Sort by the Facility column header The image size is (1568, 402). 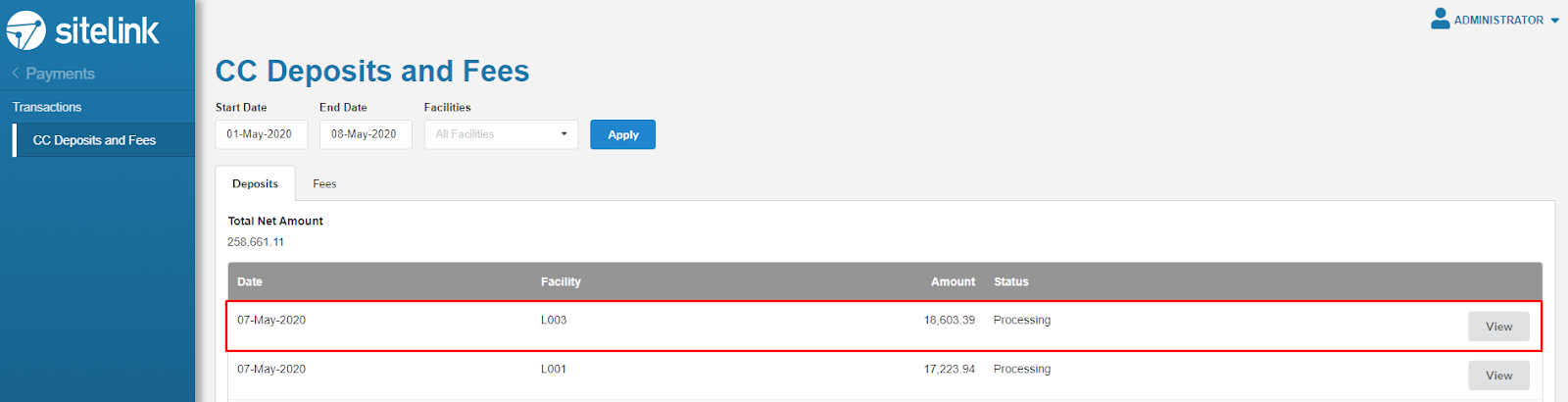pyautogui.click(x=561, y=281)
